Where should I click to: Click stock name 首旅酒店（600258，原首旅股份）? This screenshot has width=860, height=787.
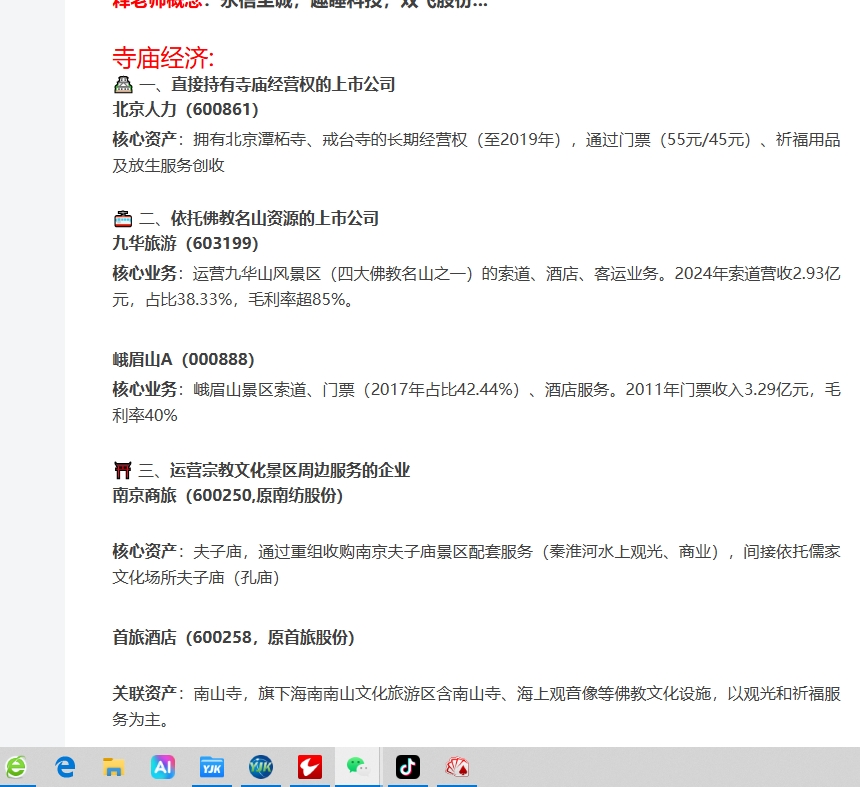coord(234,637)
